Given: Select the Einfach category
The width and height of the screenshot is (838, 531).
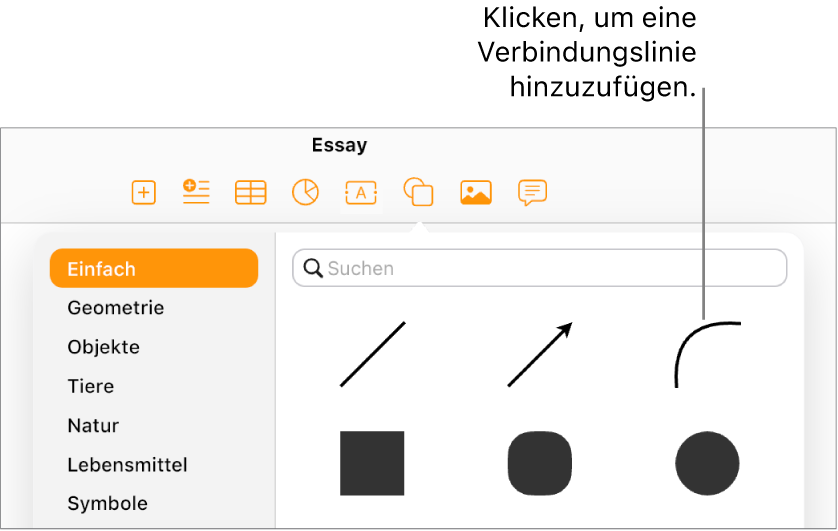Looking at the screenshot, I should click(x=154, y=269).
